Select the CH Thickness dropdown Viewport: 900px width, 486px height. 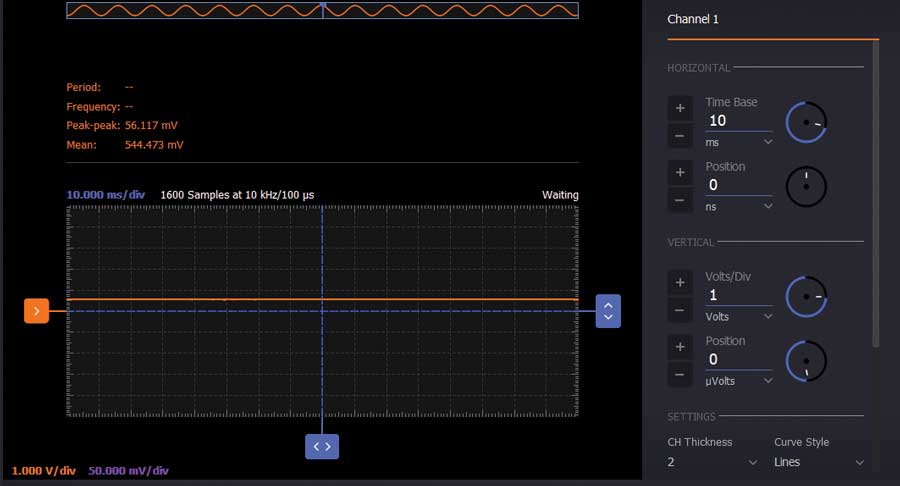pos(713,462)
